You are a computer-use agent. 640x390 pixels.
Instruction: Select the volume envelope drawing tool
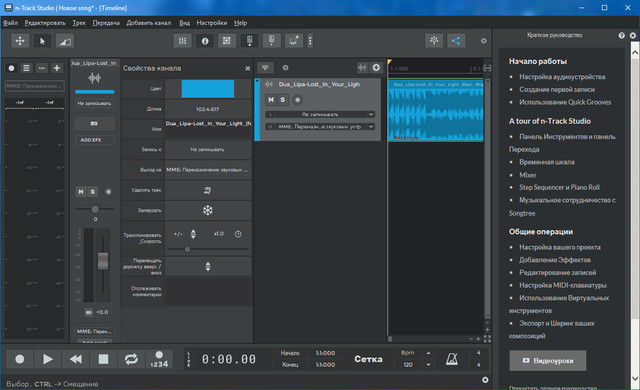coord(64,41)
